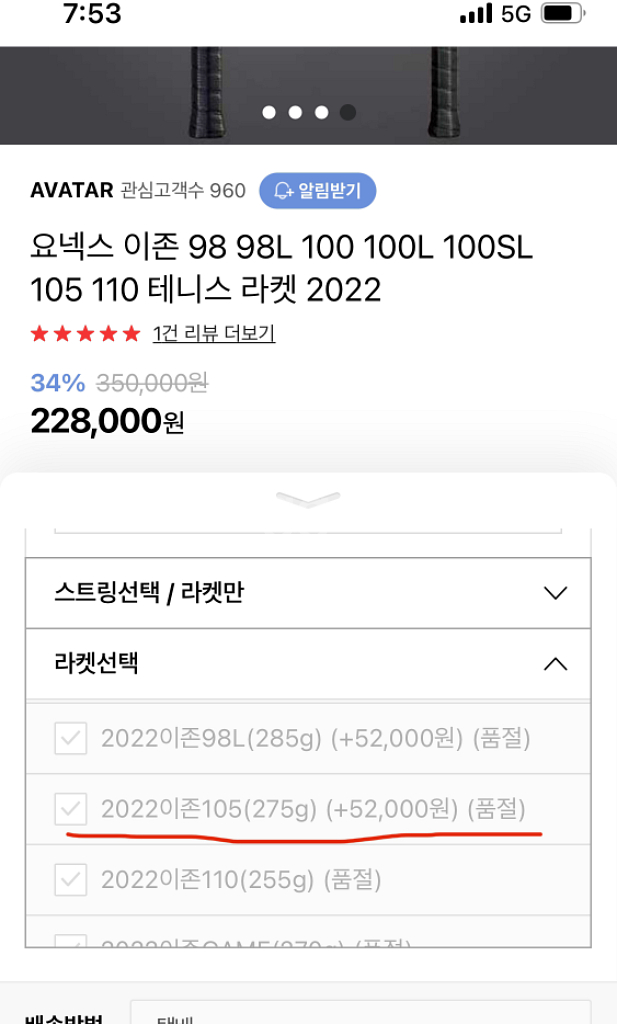Check the underlined 2022이존105(275g) option checkbox

(69, 810)
